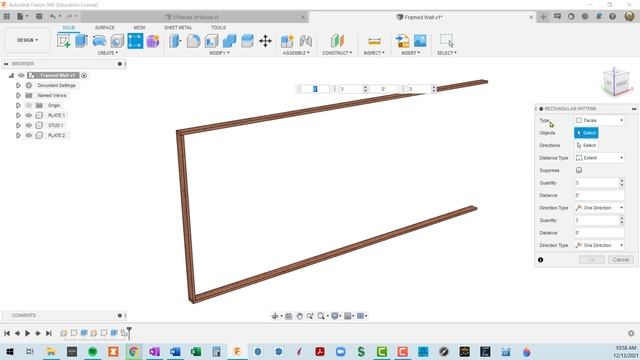
Task: Expand Document Settings node
Action: point(18,85)
